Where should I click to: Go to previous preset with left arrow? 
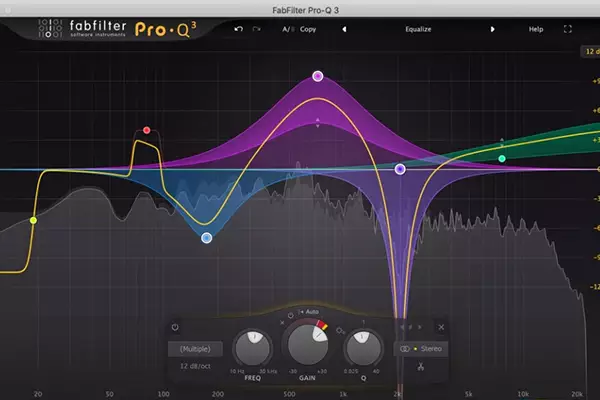click(x=344, y=29)
